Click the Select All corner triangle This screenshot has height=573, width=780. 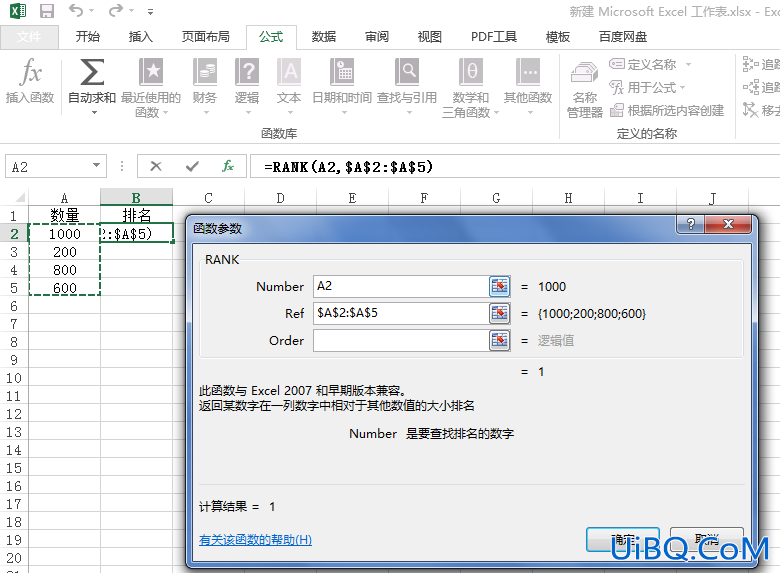(x=19, y=197)
